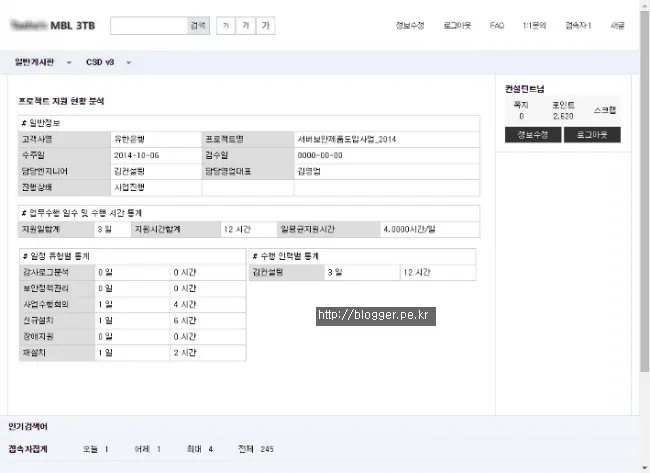The width and height of the screenshot is (650, 473).
Task: Click the 감사로그분석 row label
Action: [46, 272]
